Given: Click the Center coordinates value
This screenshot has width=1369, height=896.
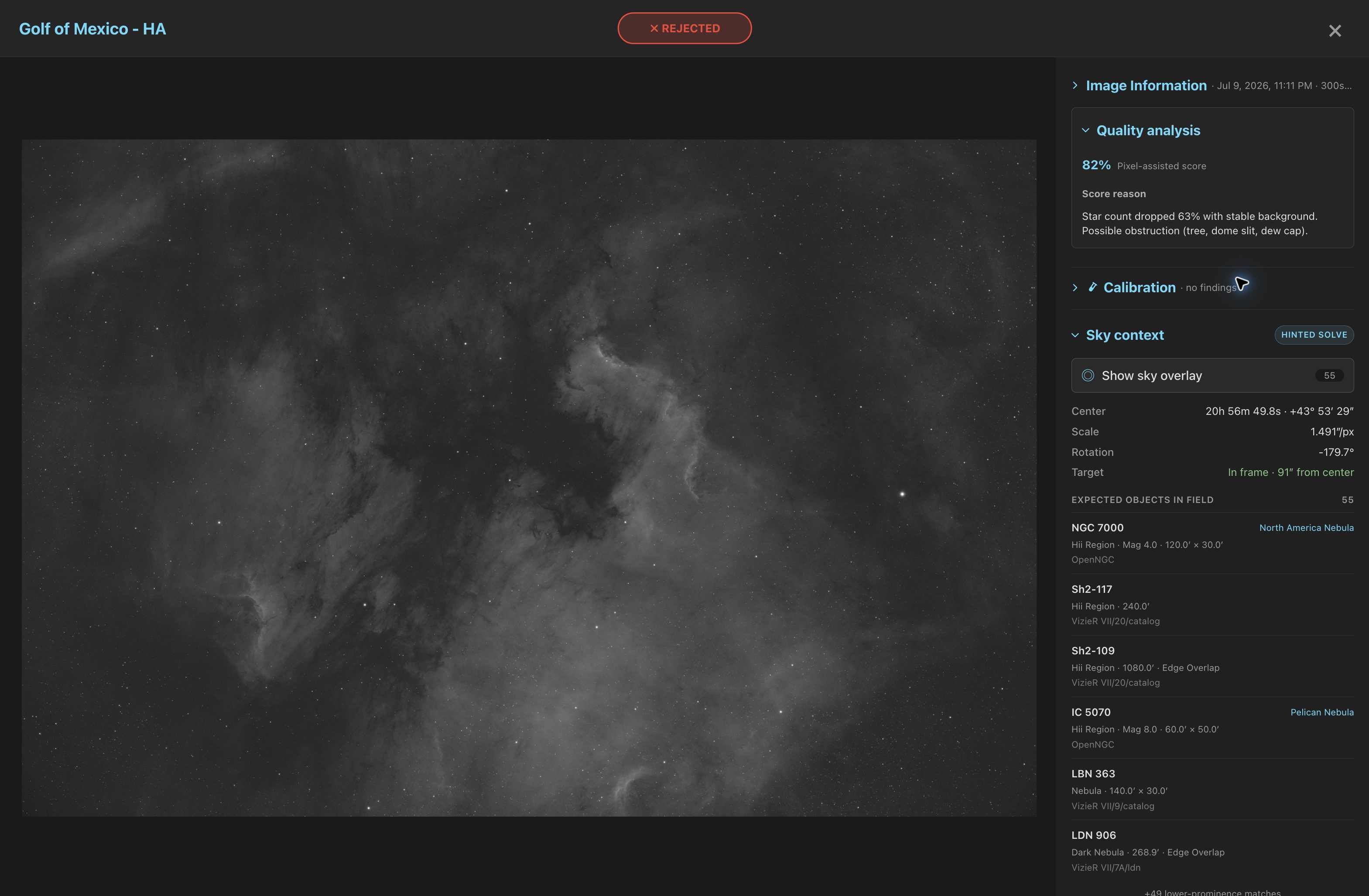Looking at the screenshot, I should pos(1279,411).
